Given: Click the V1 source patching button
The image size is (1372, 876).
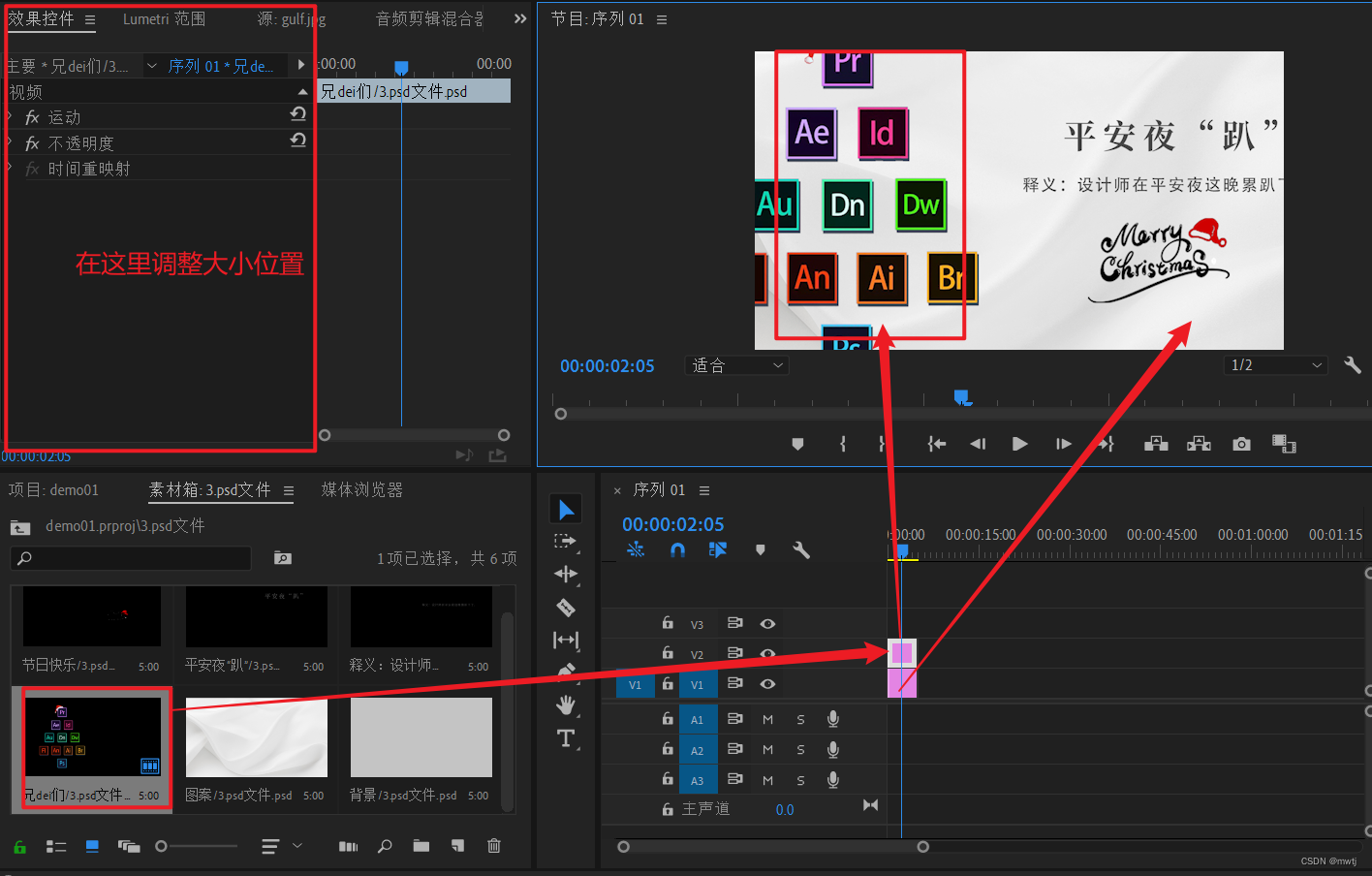Looking at the screenshot, I should (635, 685).
